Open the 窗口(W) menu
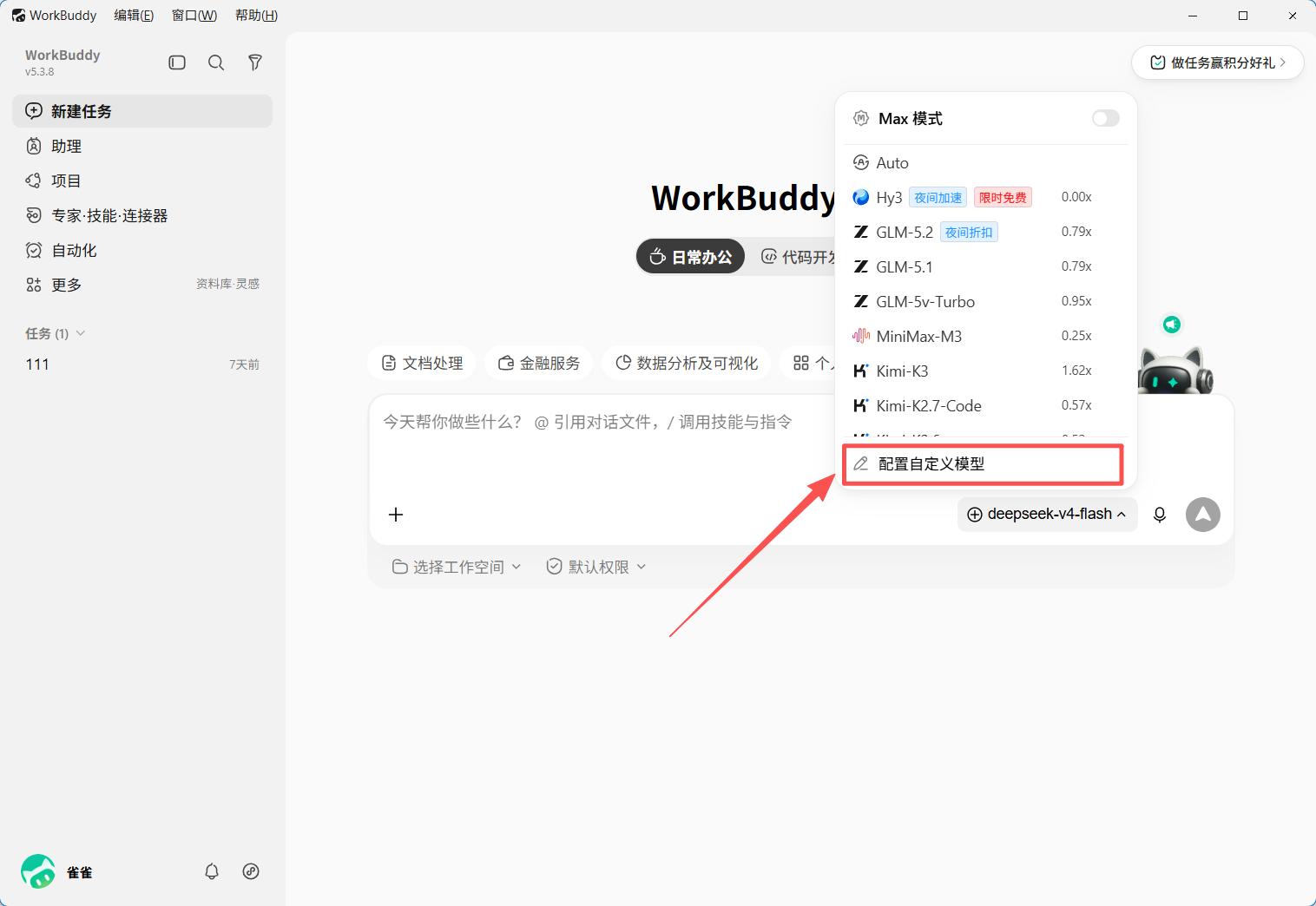 point(194,16)
